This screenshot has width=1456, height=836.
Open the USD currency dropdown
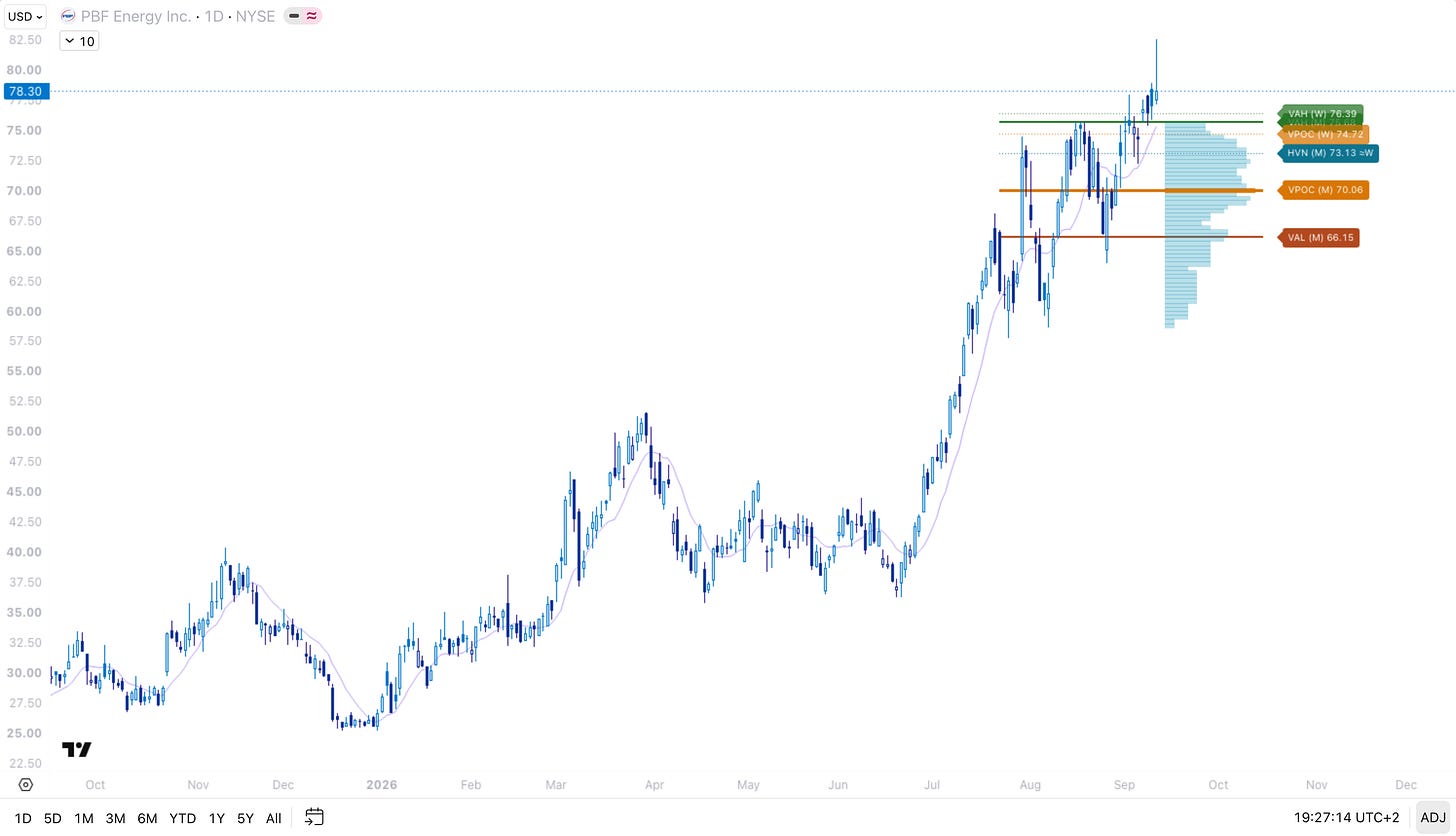point(25,16)
